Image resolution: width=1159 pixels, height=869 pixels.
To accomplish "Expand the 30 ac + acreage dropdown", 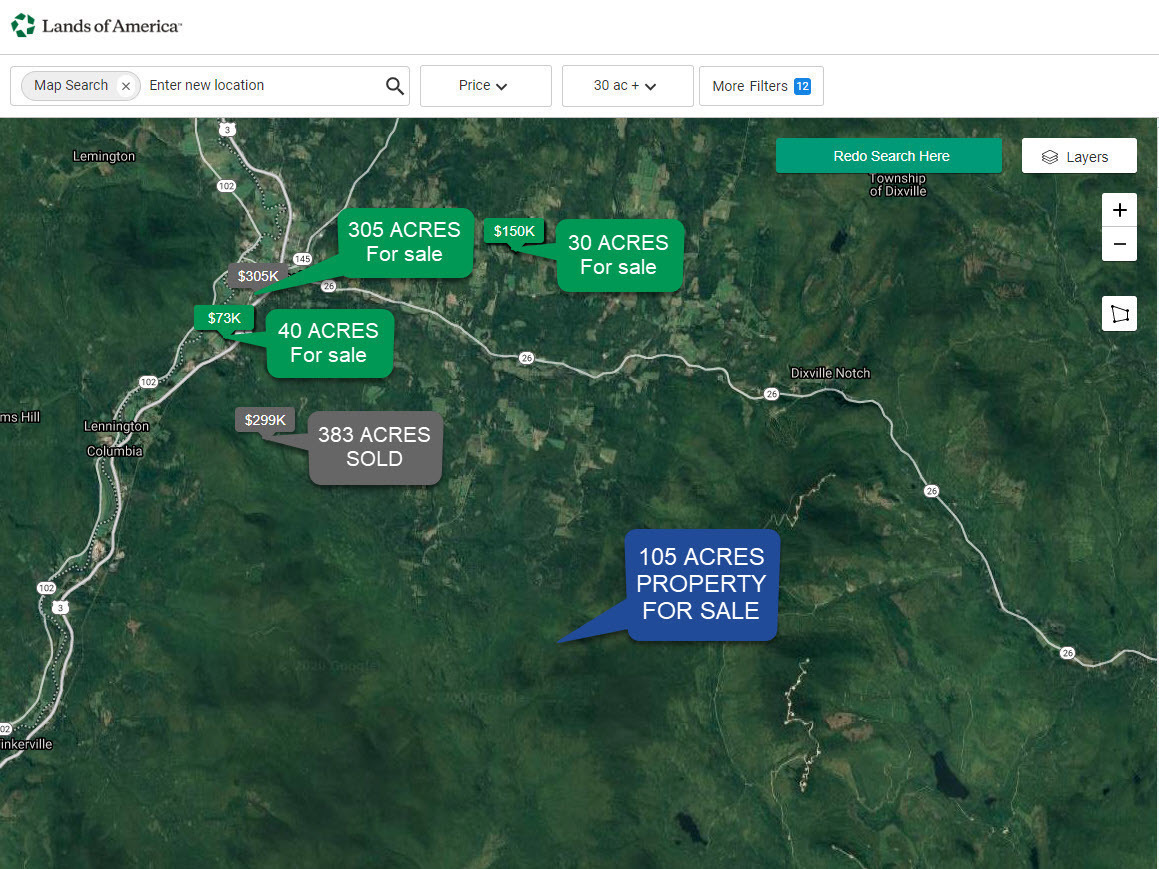I will pos(628,86).
